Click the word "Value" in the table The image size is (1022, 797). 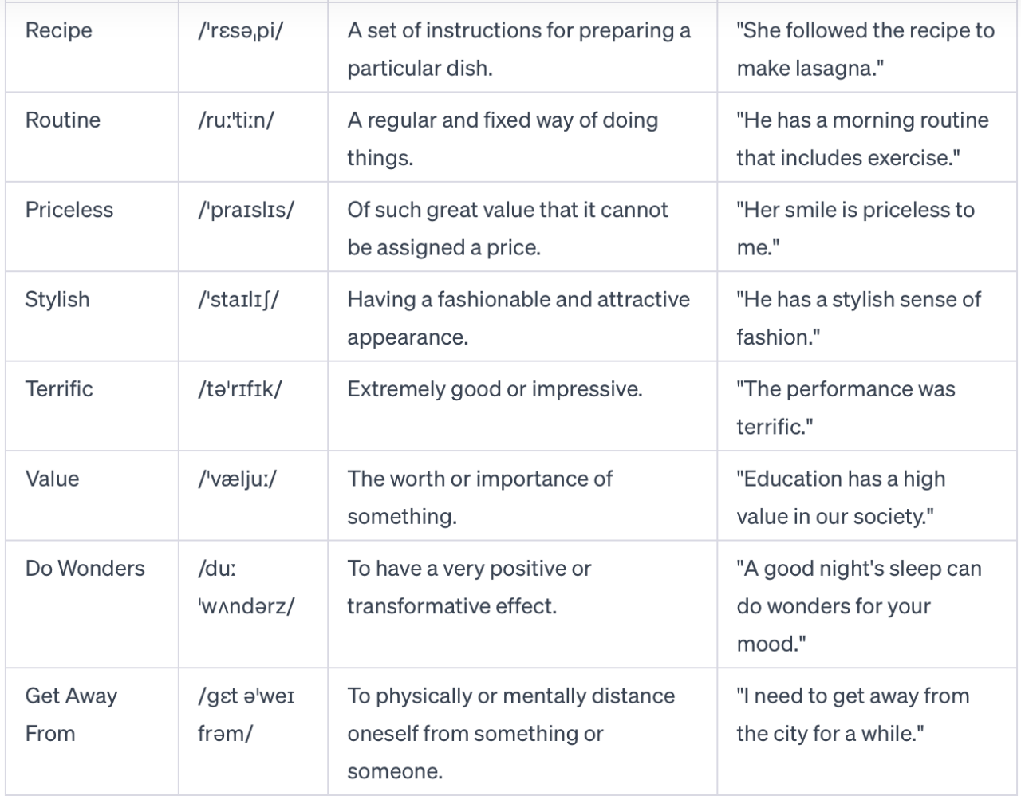[x=52, y=478]
